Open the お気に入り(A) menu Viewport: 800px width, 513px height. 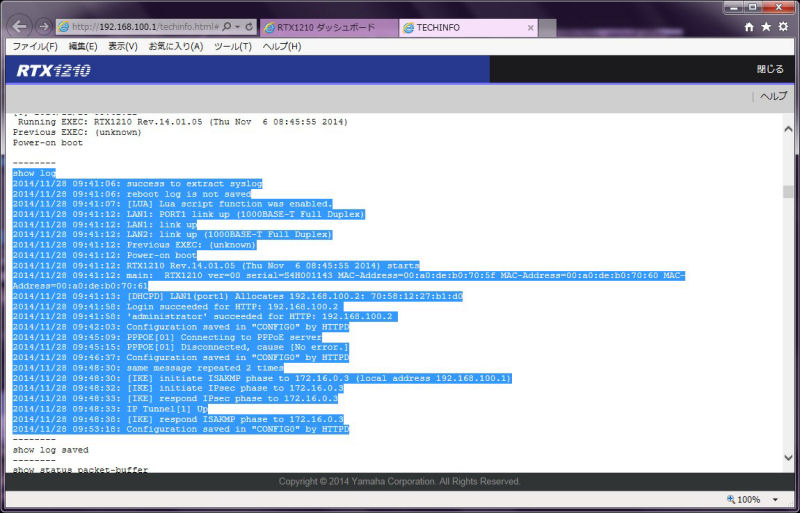click(175, 46)
